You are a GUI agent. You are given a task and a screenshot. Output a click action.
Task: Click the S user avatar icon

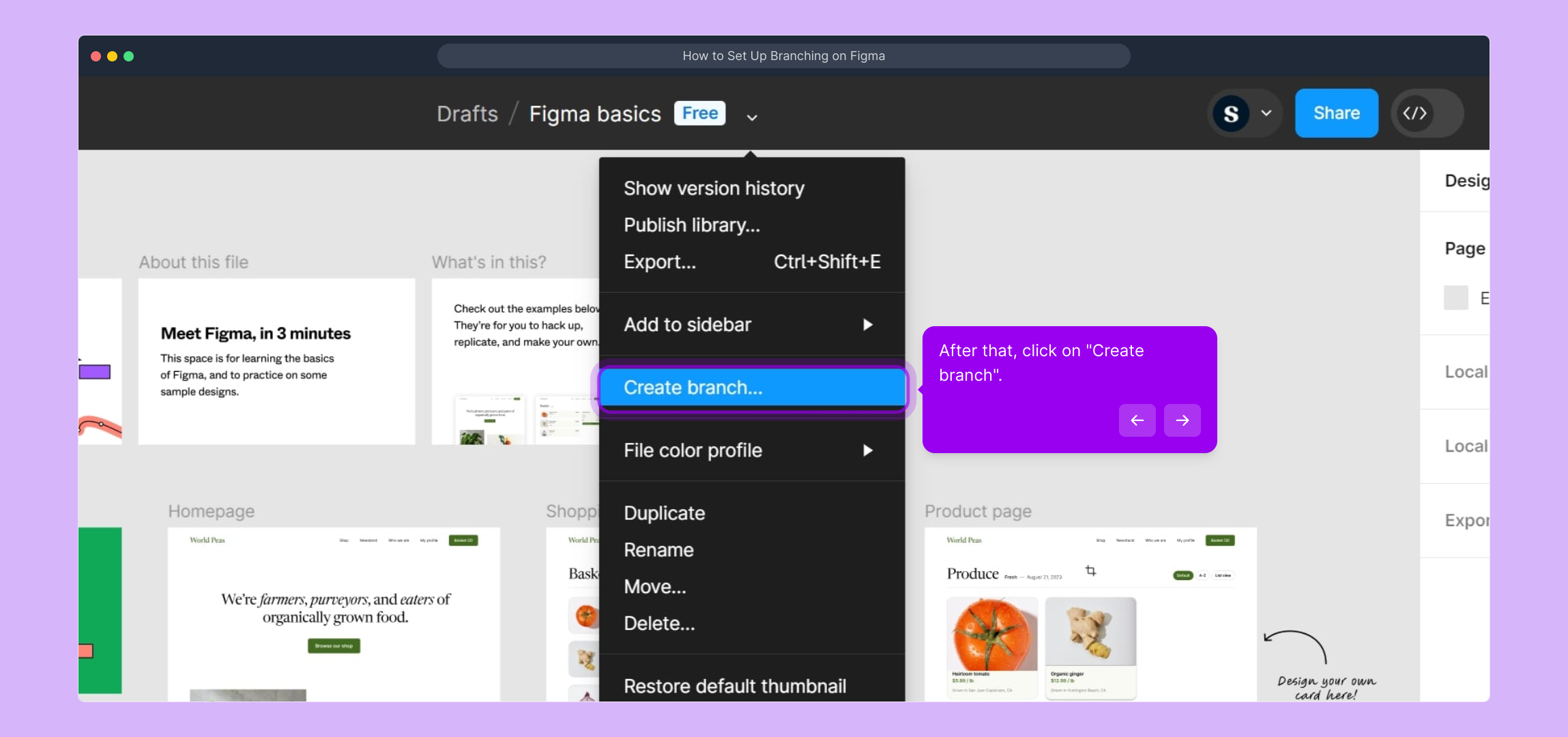coord(1231,113)
